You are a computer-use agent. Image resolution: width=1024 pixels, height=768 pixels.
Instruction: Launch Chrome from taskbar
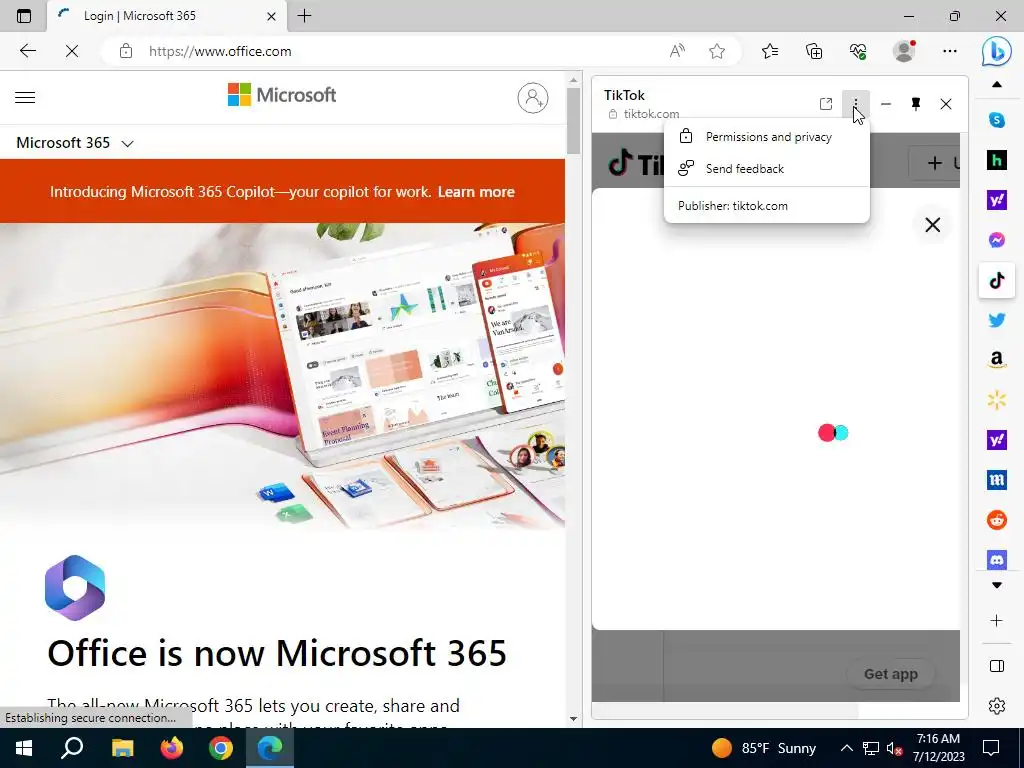[x=221, y=748]
